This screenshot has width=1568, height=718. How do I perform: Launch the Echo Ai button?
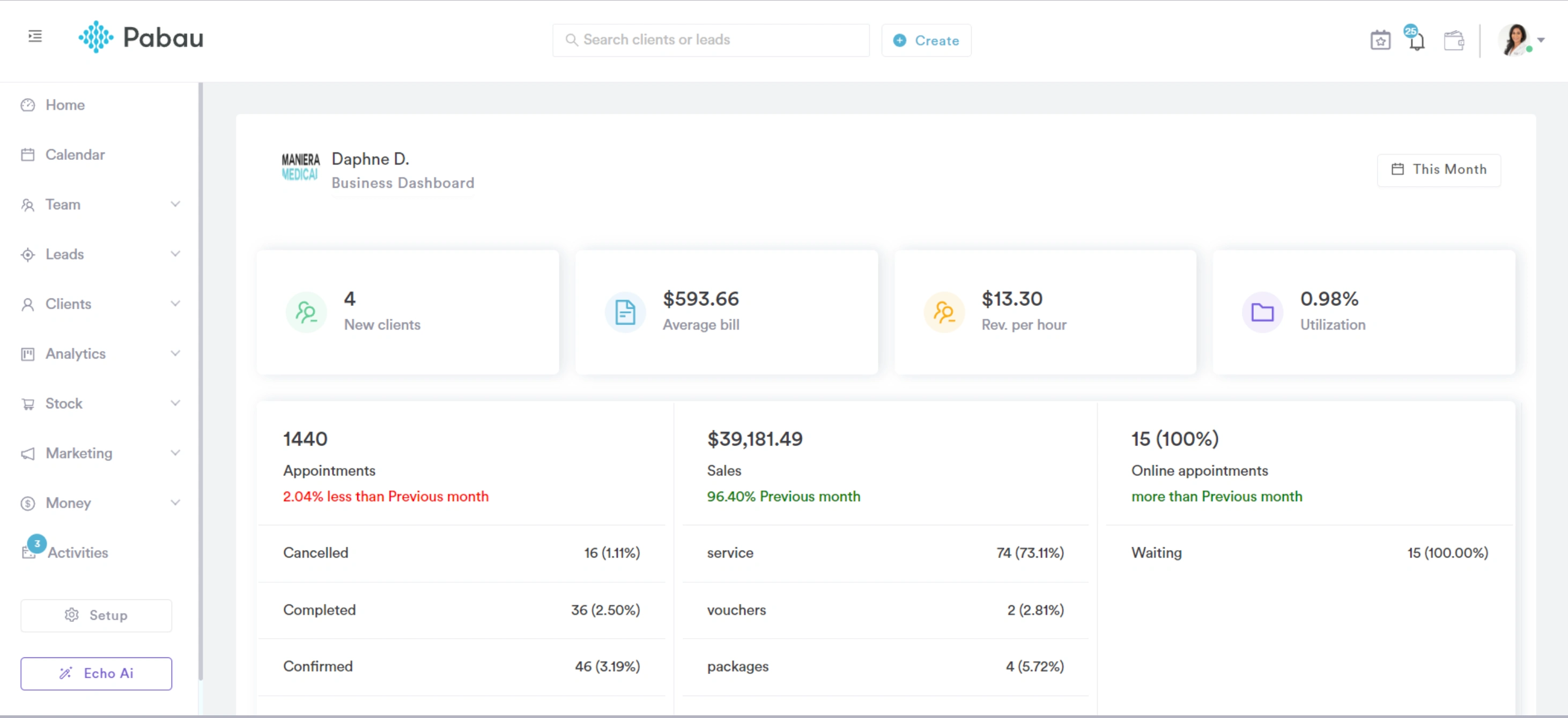click(96, 673)
